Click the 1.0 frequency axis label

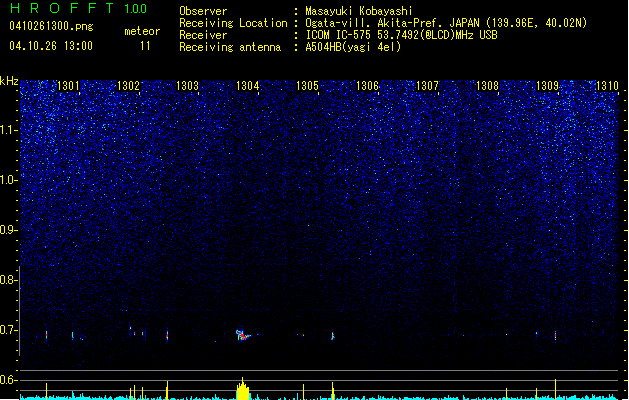click(x=8, y=180)
